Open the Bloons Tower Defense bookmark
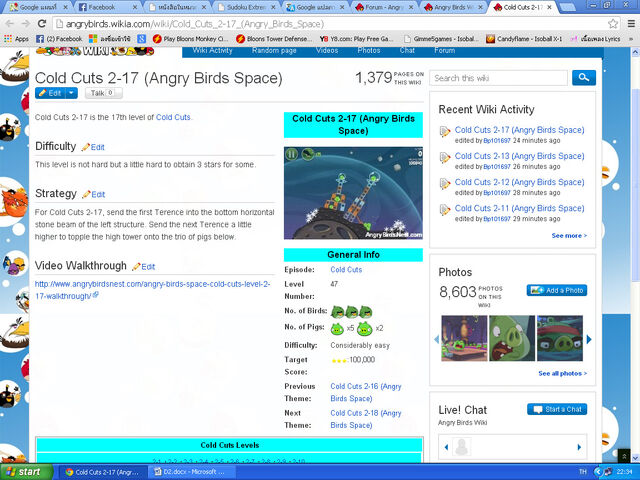 [x=274, y=39]
